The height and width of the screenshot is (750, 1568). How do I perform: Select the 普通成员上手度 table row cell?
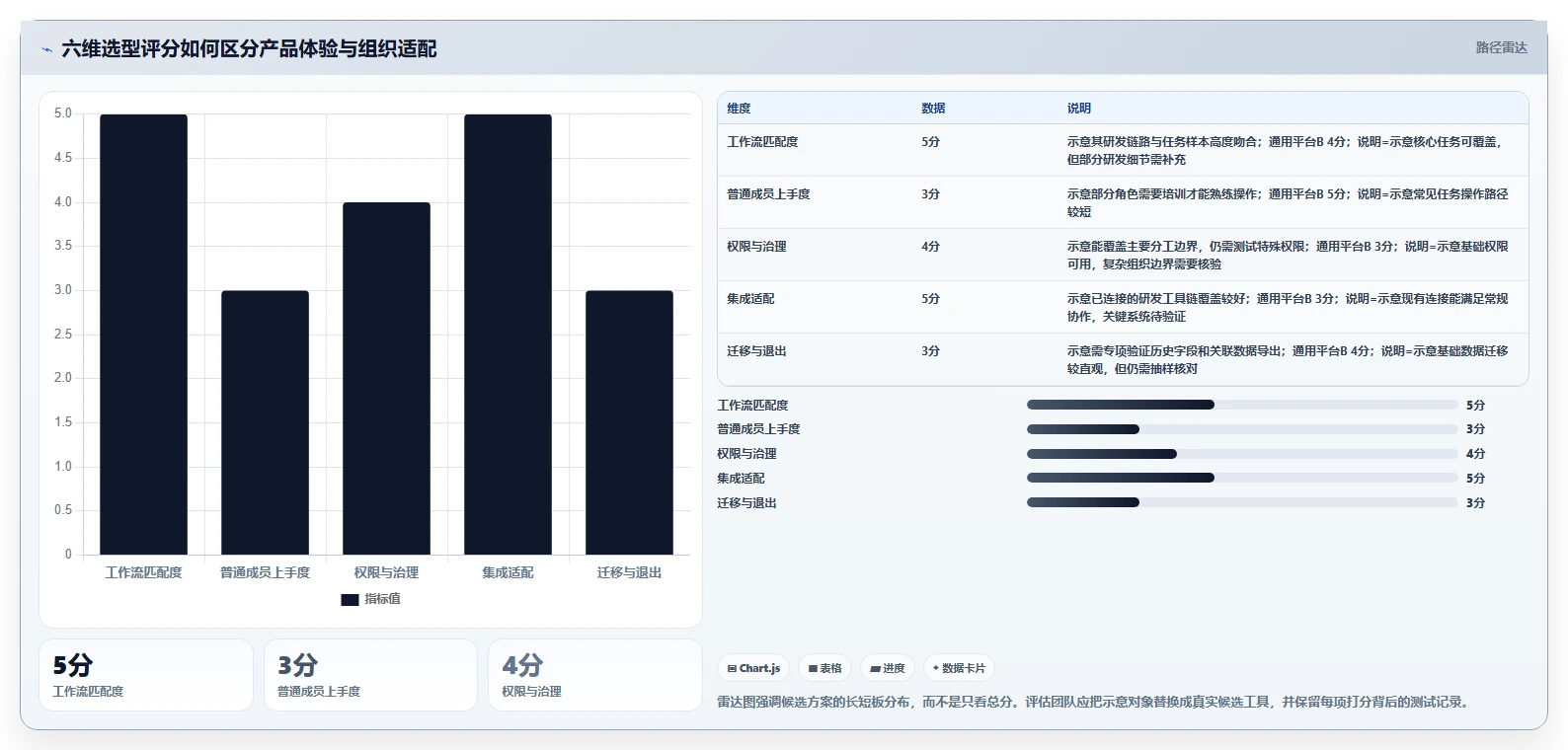coord(768,194)
